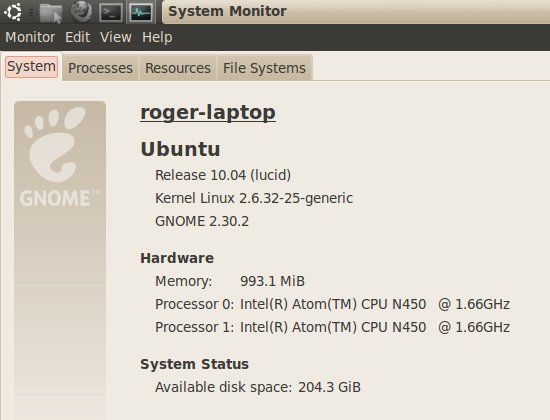Click the Ubuntu logo menu icon

pyautogui.click(x=13, y=11)
